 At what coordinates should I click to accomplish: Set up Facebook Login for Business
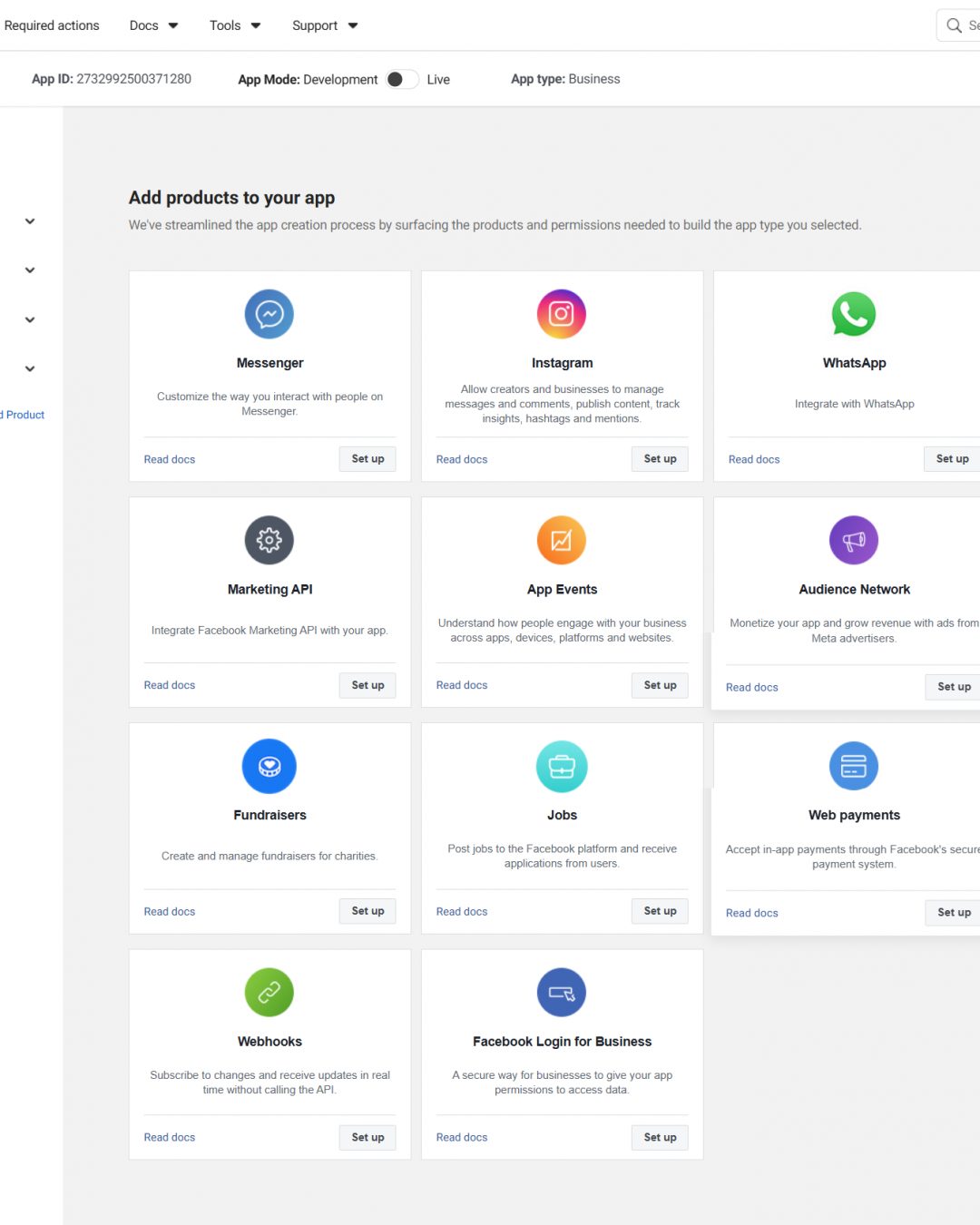[x=660, y=1137]
